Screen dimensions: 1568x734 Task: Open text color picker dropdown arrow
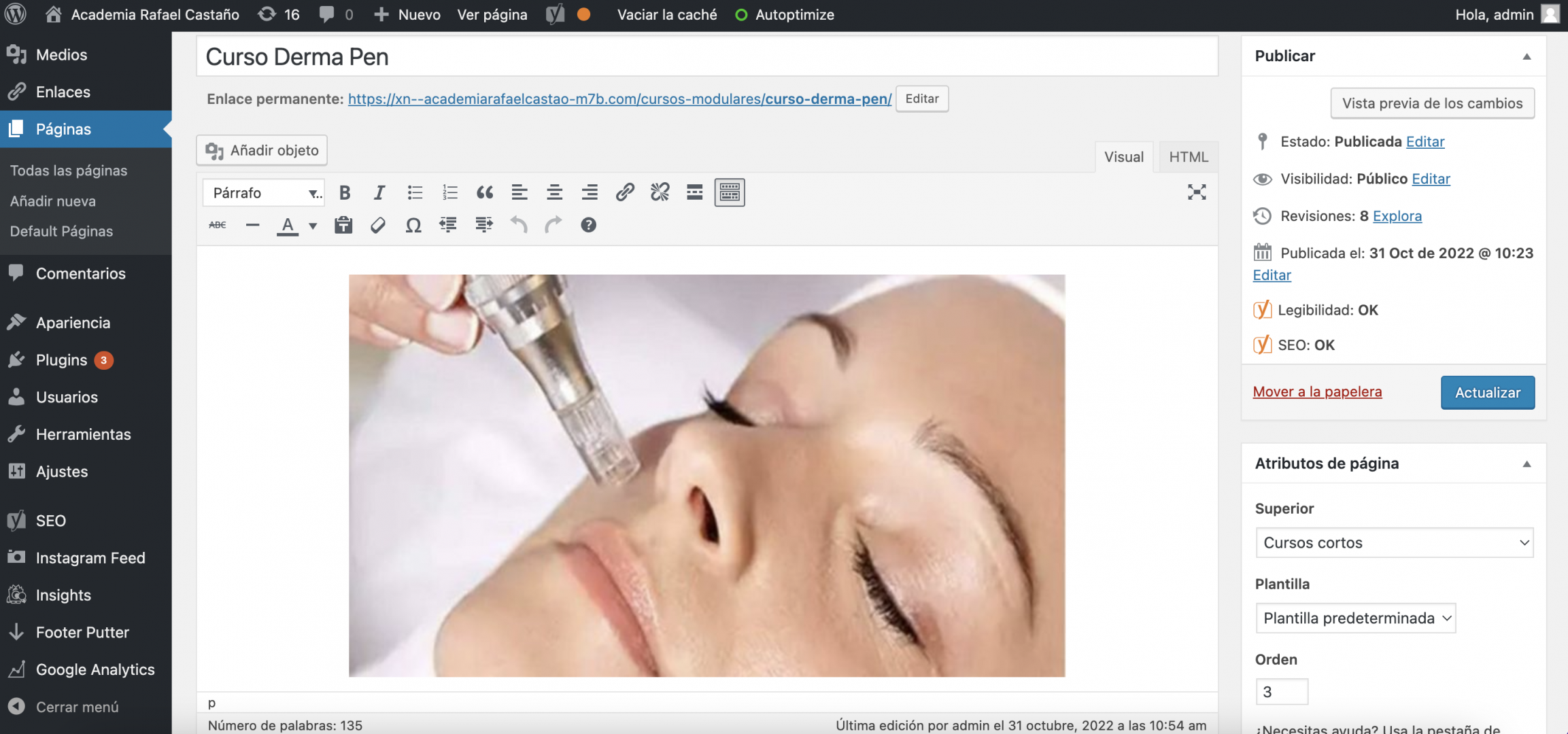(x=313, y=226)
